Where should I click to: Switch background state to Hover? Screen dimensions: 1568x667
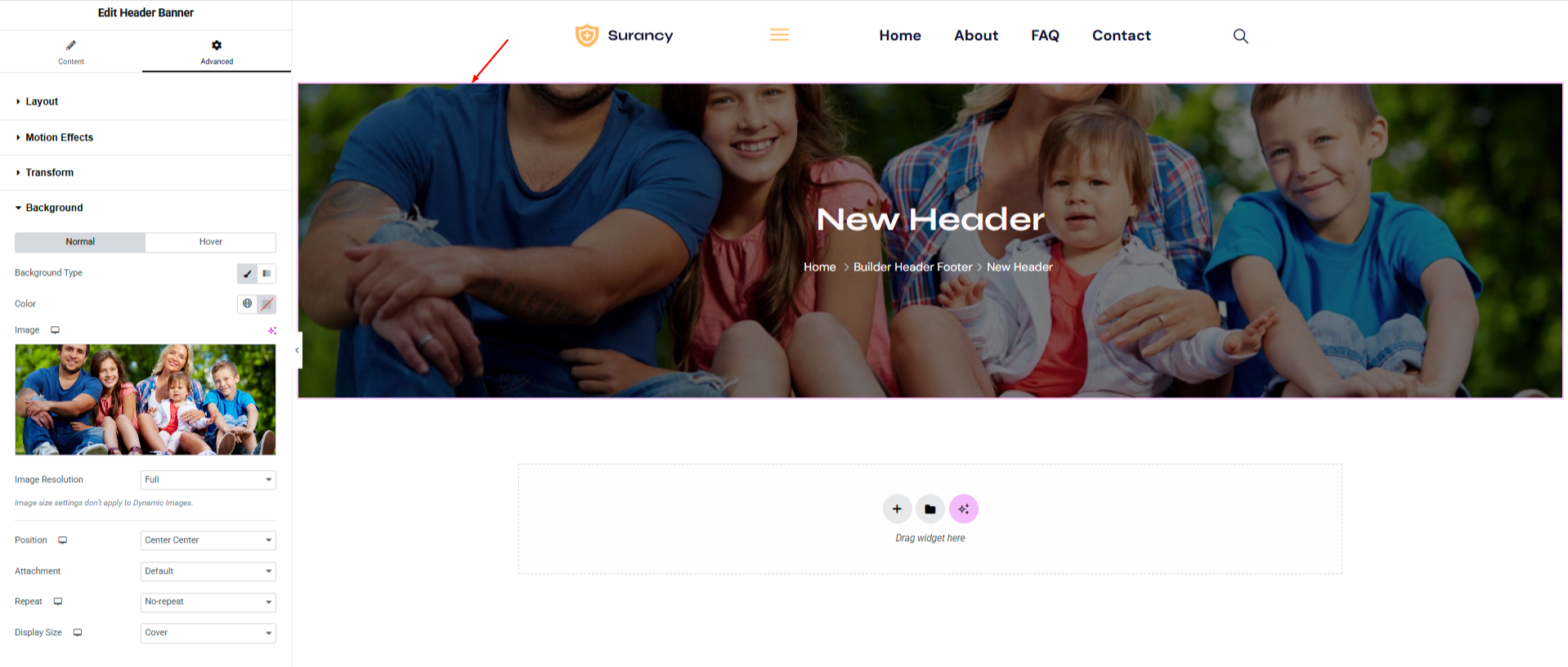point(210,242)
